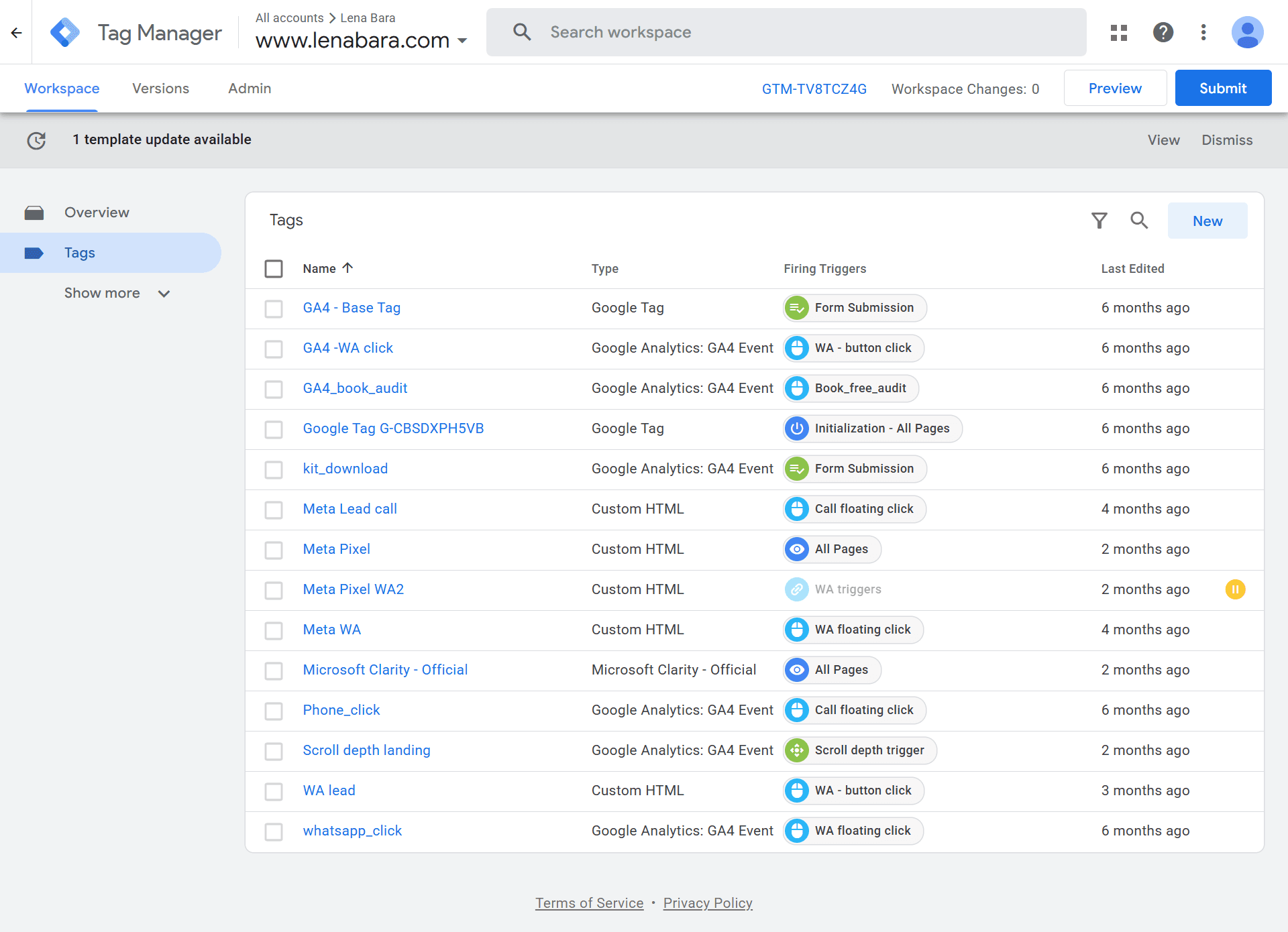Click the search magnifier in Tags panel
Image resolution: width=1288 pixels, height=932 pixels.
[1139, 221]
